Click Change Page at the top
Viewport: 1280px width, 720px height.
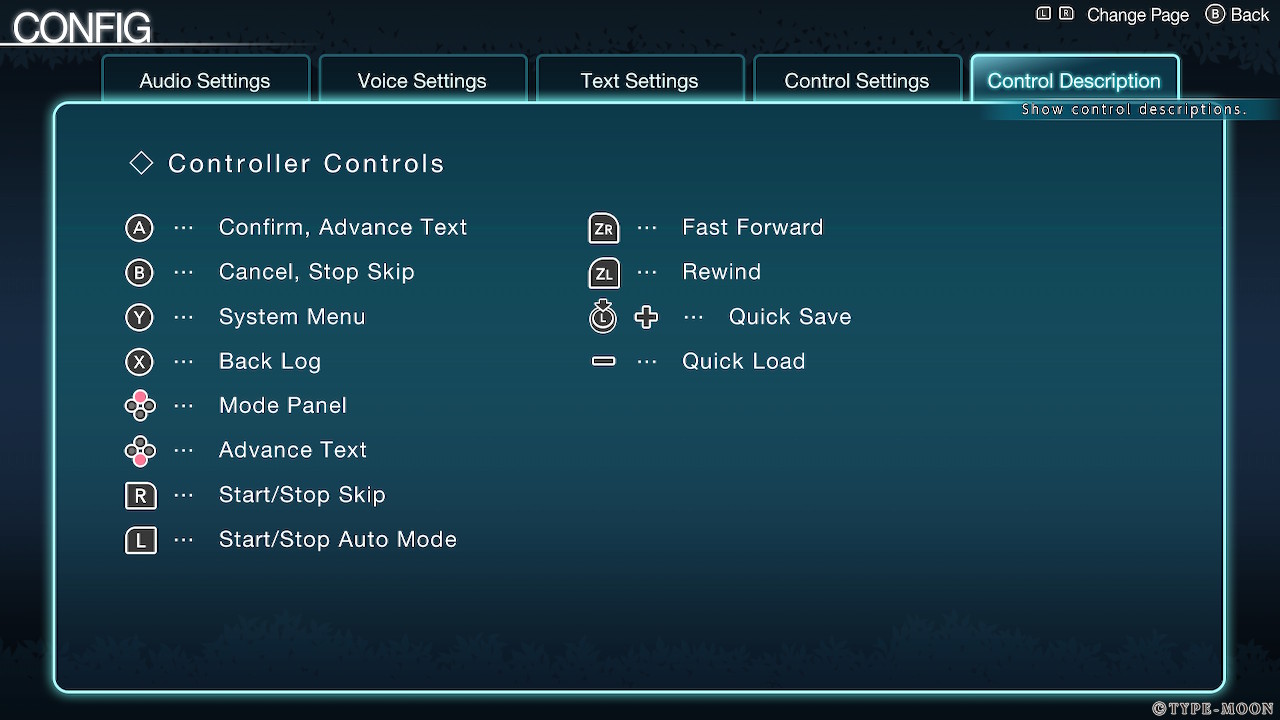(1137, 15)
